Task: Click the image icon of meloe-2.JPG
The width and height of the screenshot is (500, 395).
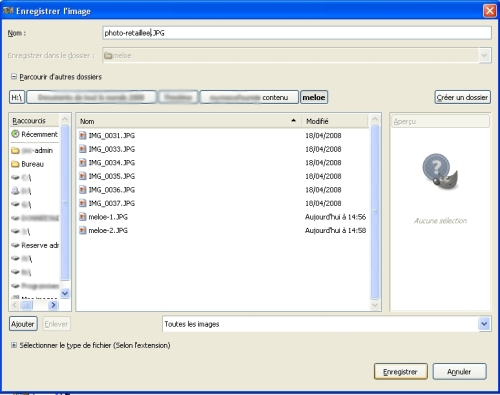Action: 83,230
